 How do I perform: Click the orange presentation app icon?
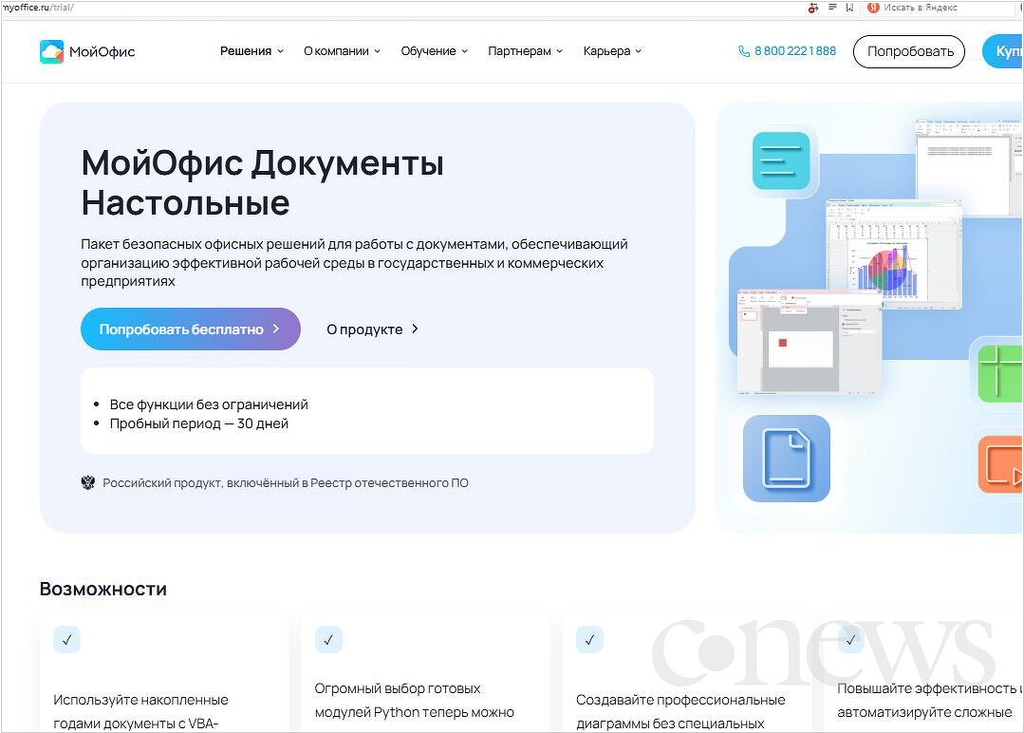[x=1001, y=461]
